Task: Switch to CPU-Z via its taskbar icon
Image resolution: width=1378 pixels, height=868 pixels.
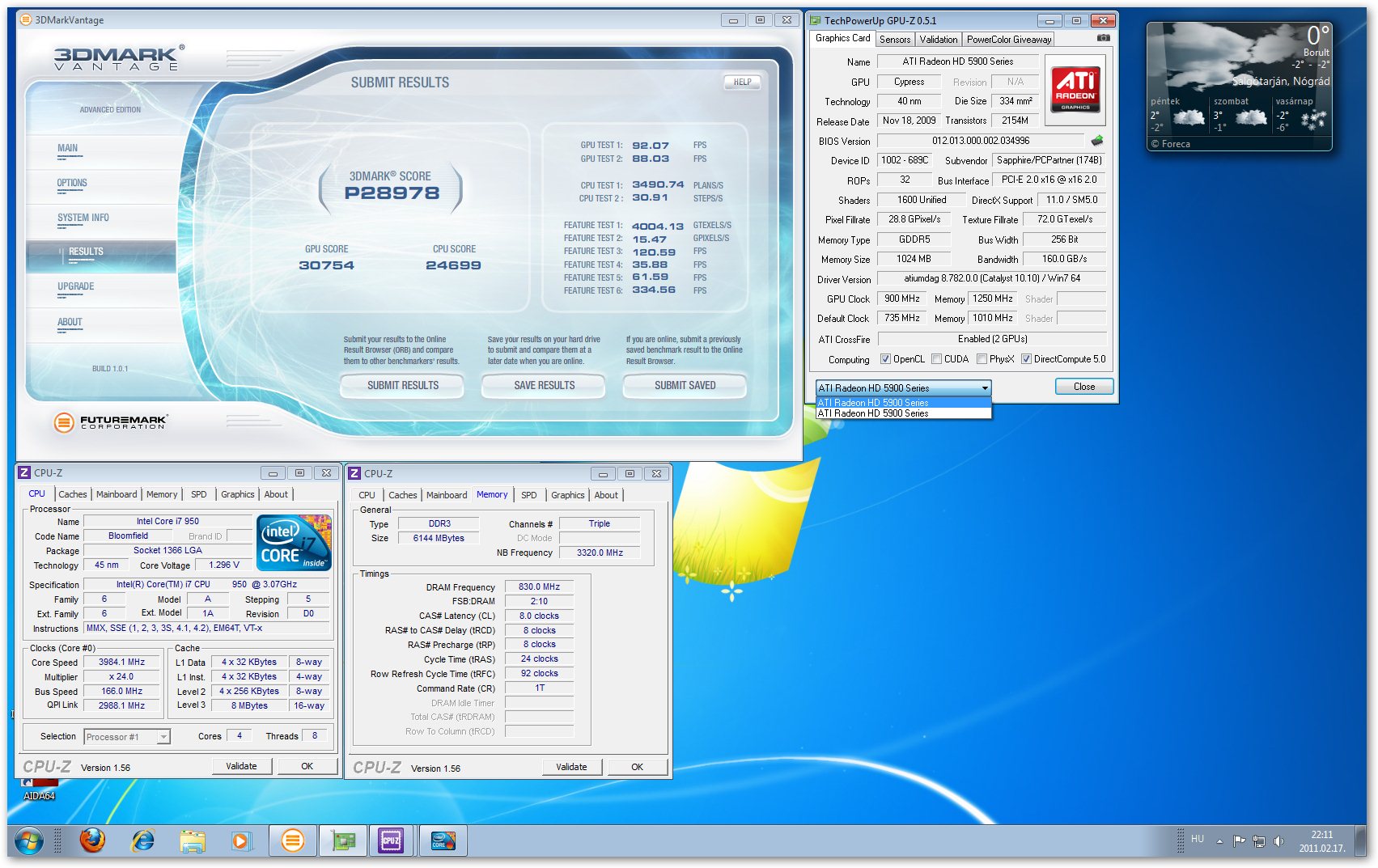Action: 392,841
